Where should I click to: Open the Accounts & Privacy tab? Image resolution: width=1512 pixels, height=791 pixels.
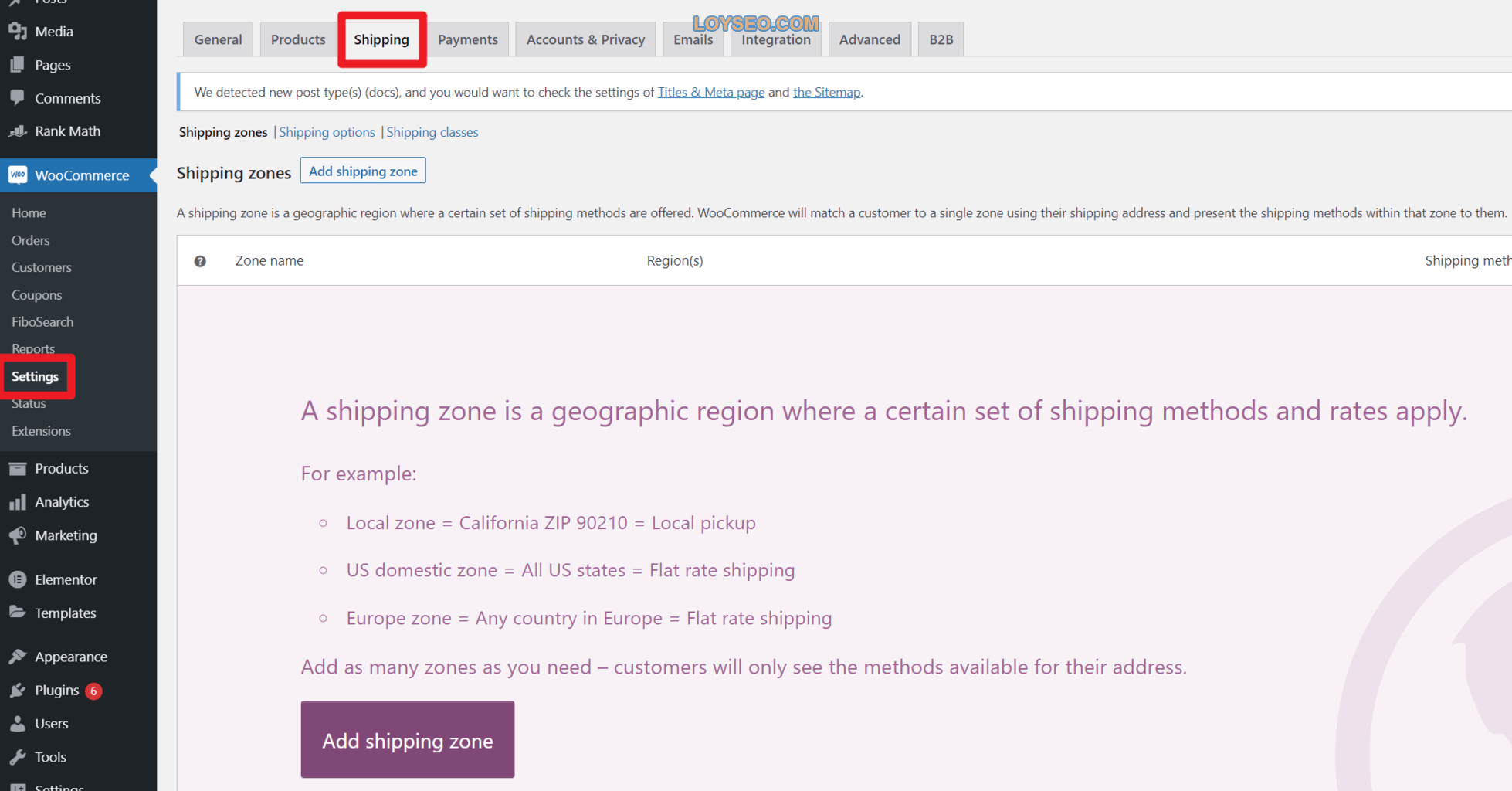[585, 39]
